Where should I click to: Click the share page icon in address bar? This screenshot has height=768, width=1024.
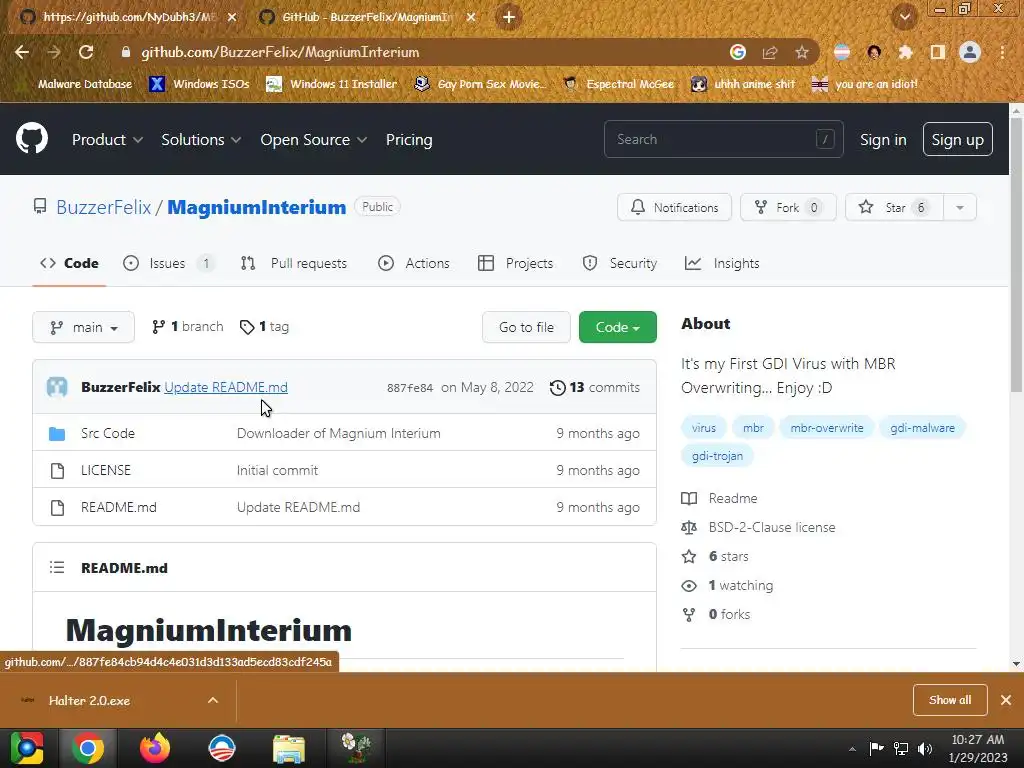[x=770, y=52]
